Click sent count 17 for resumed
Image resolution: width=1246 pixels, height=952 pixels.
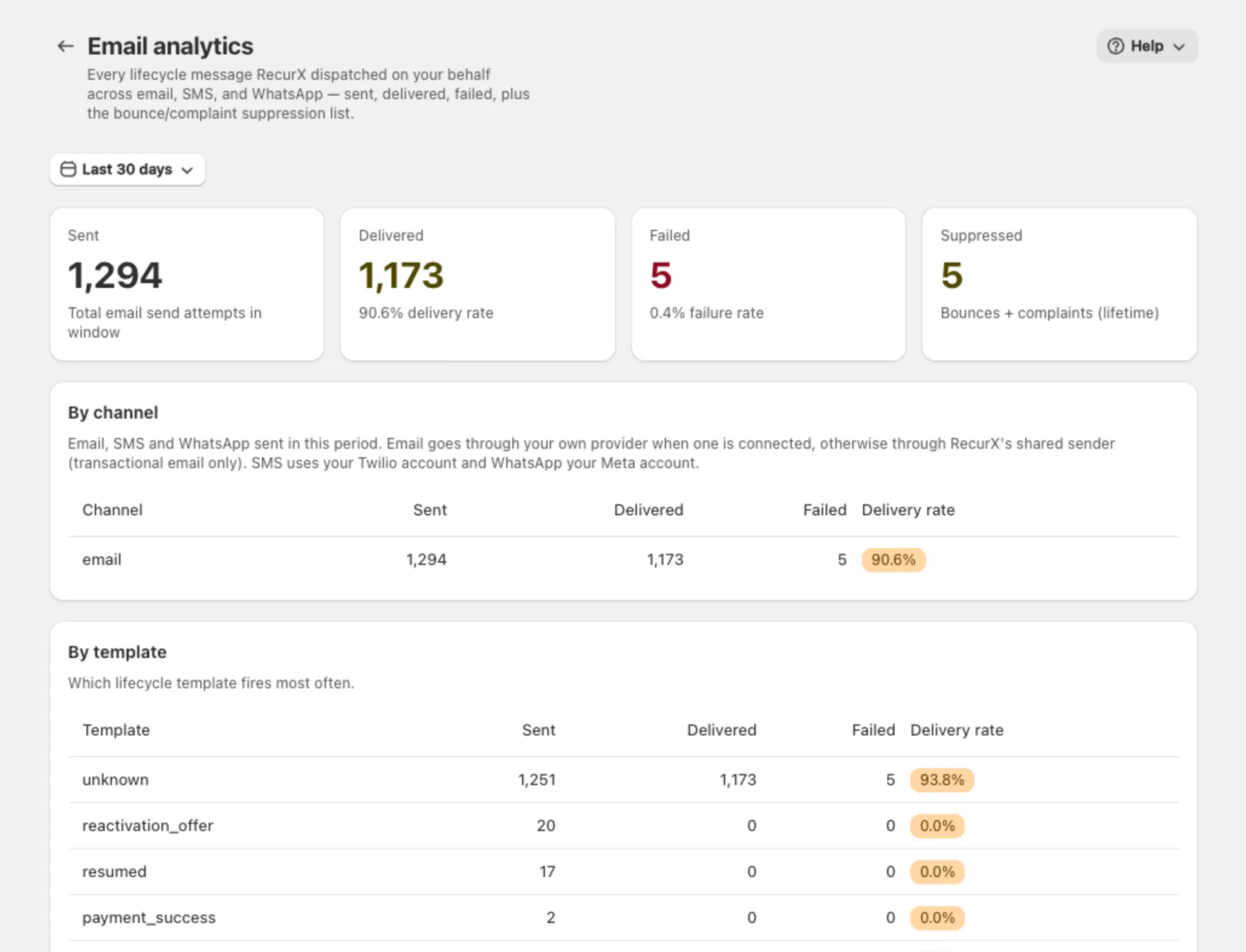pyautogui.click(x=547, y=872)
